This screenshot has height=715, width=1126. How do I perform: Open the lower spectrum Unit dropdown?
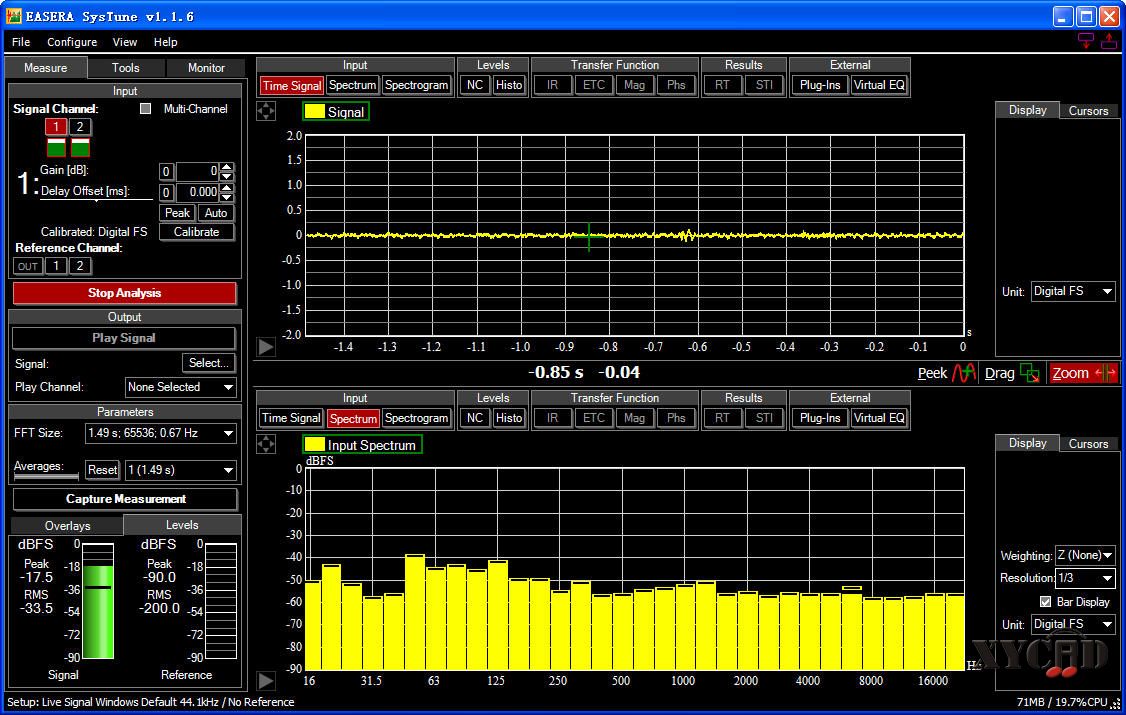pyautogui.click(x=1073, y=624)
